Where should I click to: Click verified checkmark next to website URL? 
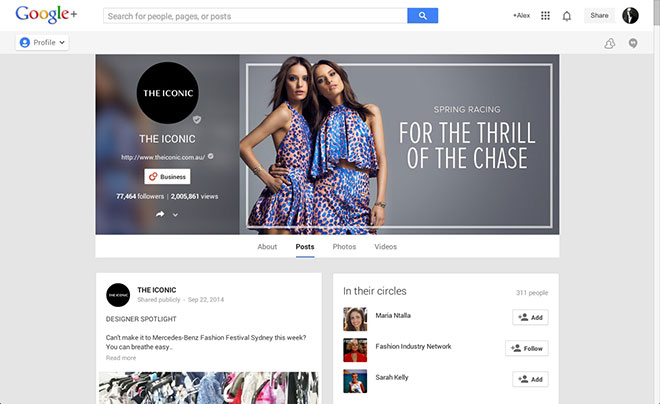coord(210,156)
